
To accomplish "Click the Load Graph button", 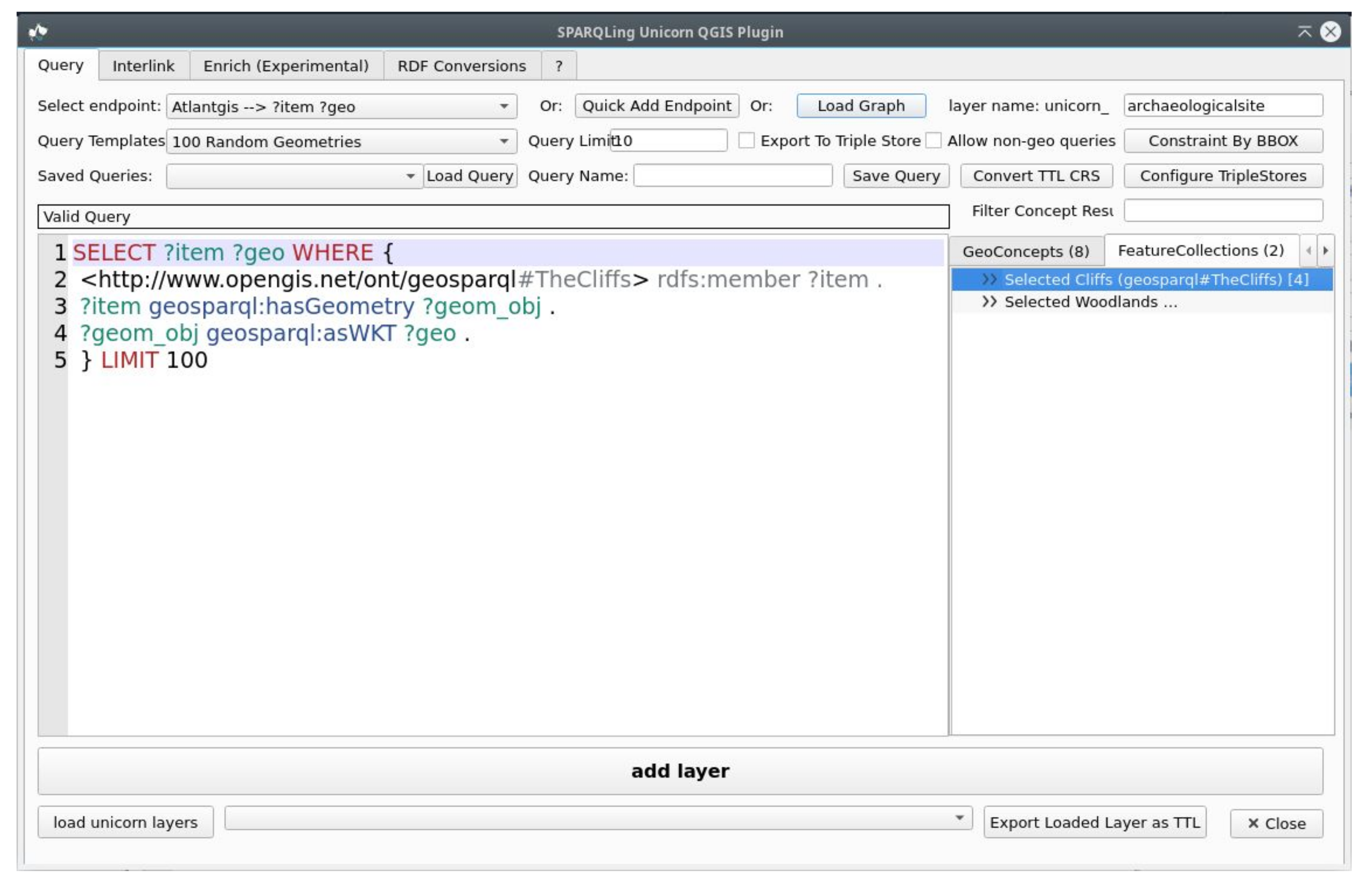I will [x=861, y=106].
